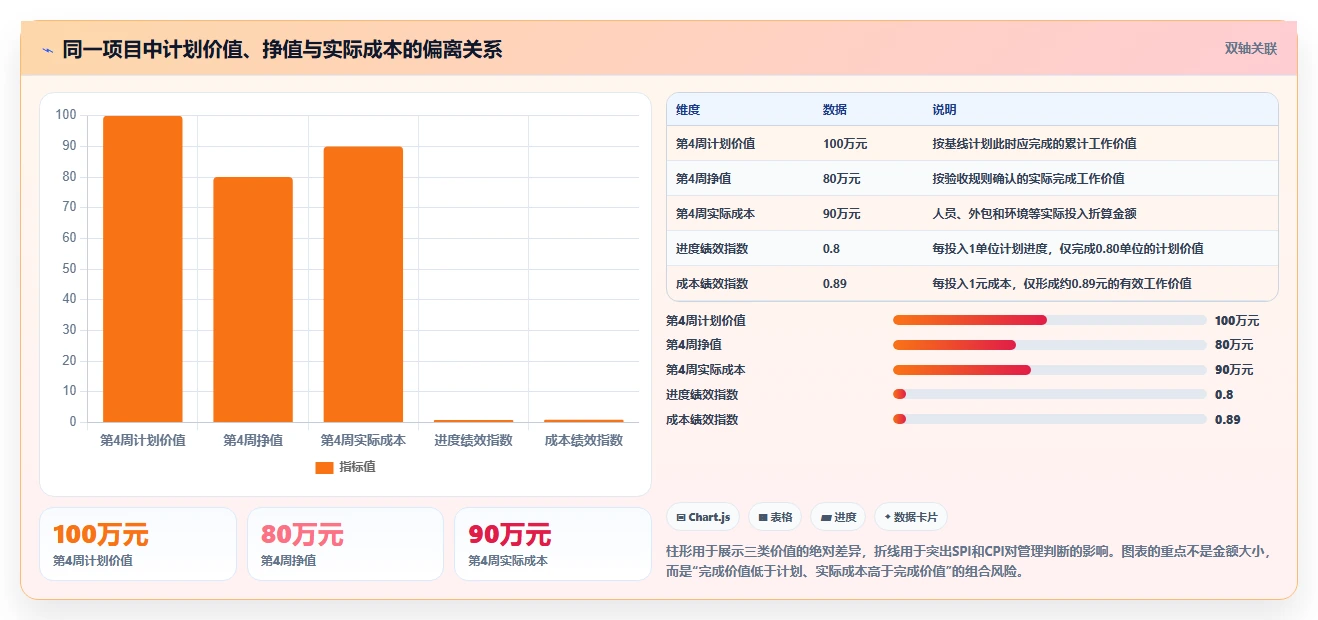Click the 50 y-axis tick label
1318x620 pixels.
pyautogui.click(x=70, y=268)
